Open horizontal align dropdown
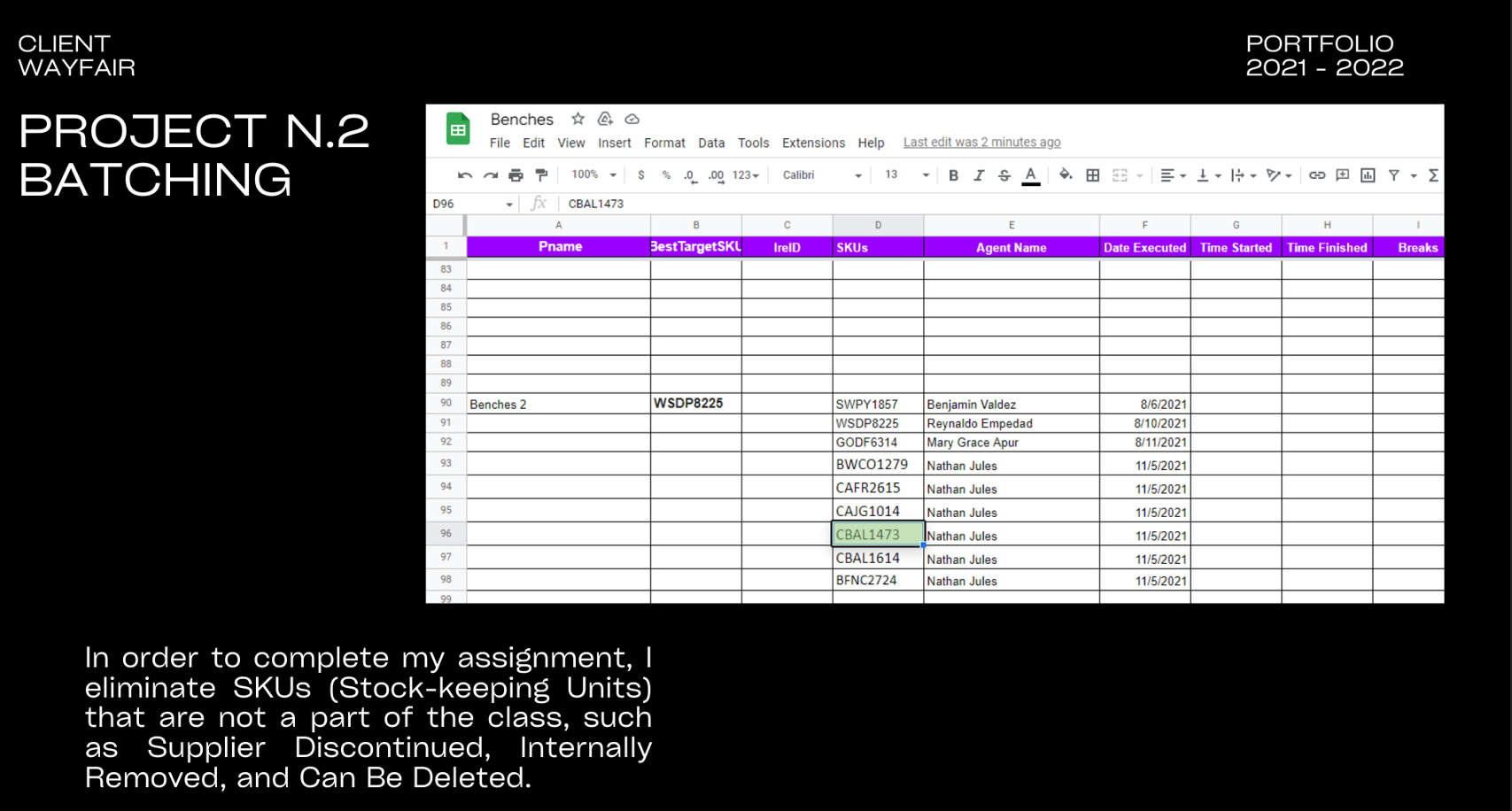Screen dimensions: 1512x811 click(1173, 175)
